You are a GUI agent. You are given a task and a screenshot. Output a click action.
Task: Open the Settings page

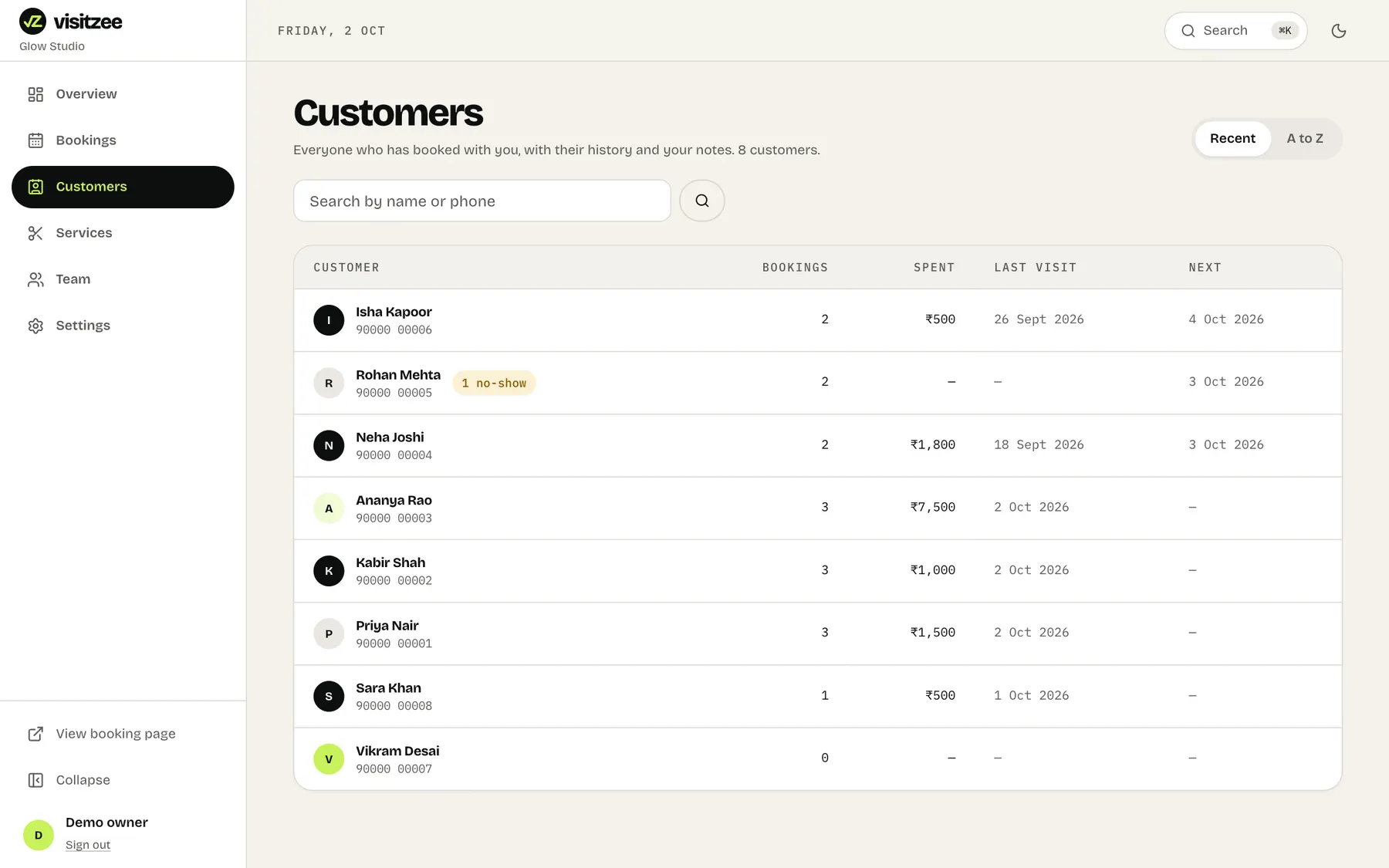point(123,326)
